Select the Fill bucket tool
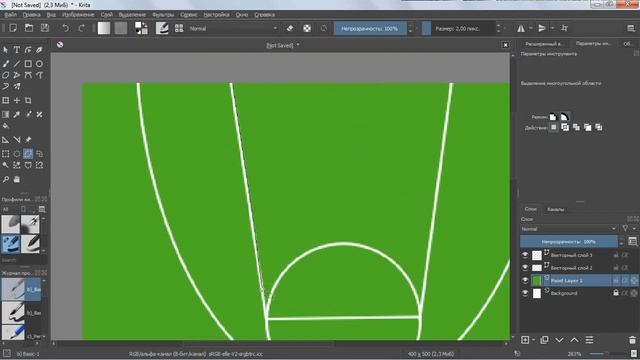This screenshot has height=360, width=640. click(x=6, y=126)
